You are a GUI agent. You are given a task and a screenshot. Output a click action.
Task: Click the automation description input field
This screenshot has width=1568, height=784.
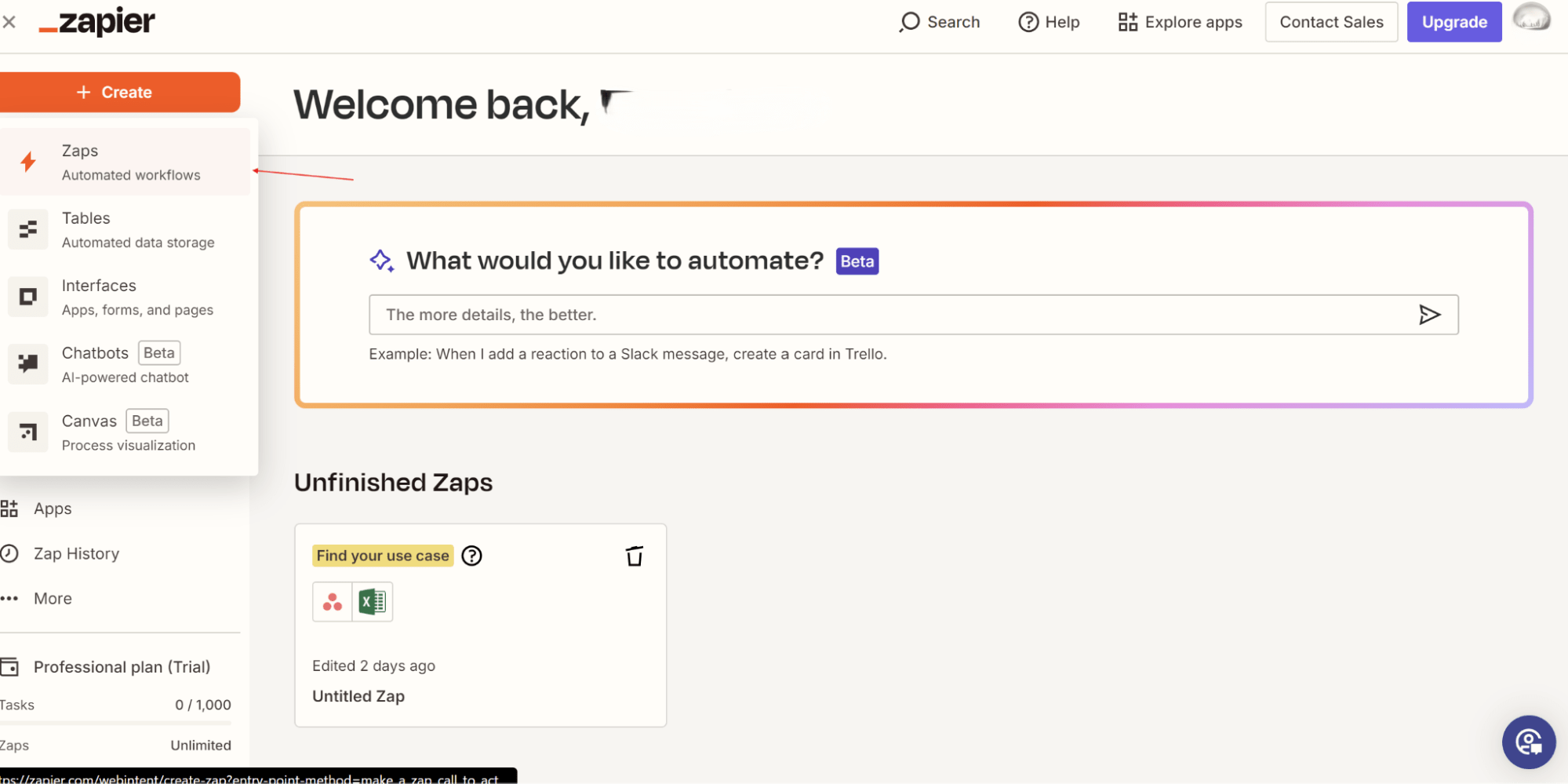(863, 314)
